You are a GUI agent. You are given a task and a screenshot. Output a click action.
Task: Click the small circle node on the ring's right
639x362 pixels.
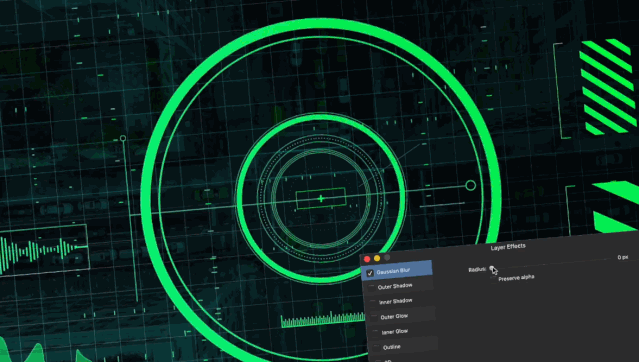(471, 185)
